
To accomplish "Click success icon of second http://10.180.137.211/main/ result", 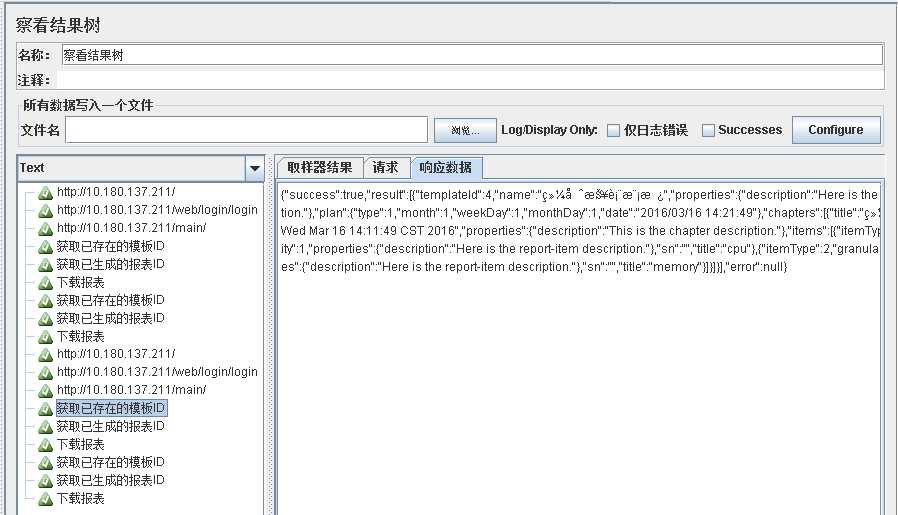I will point(45,391).
